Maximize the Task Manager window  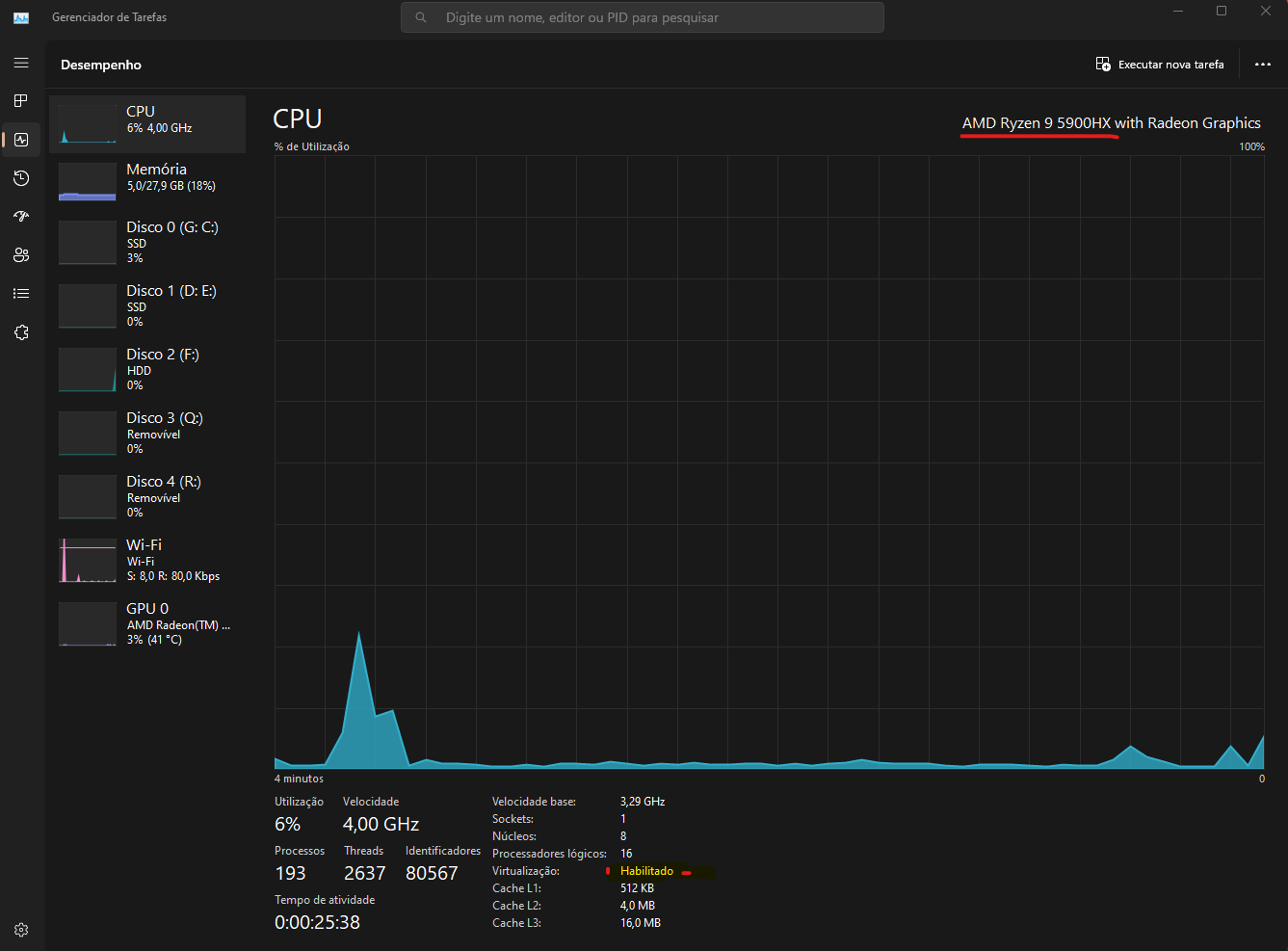pyautogui.click(x=1222, y=12)
